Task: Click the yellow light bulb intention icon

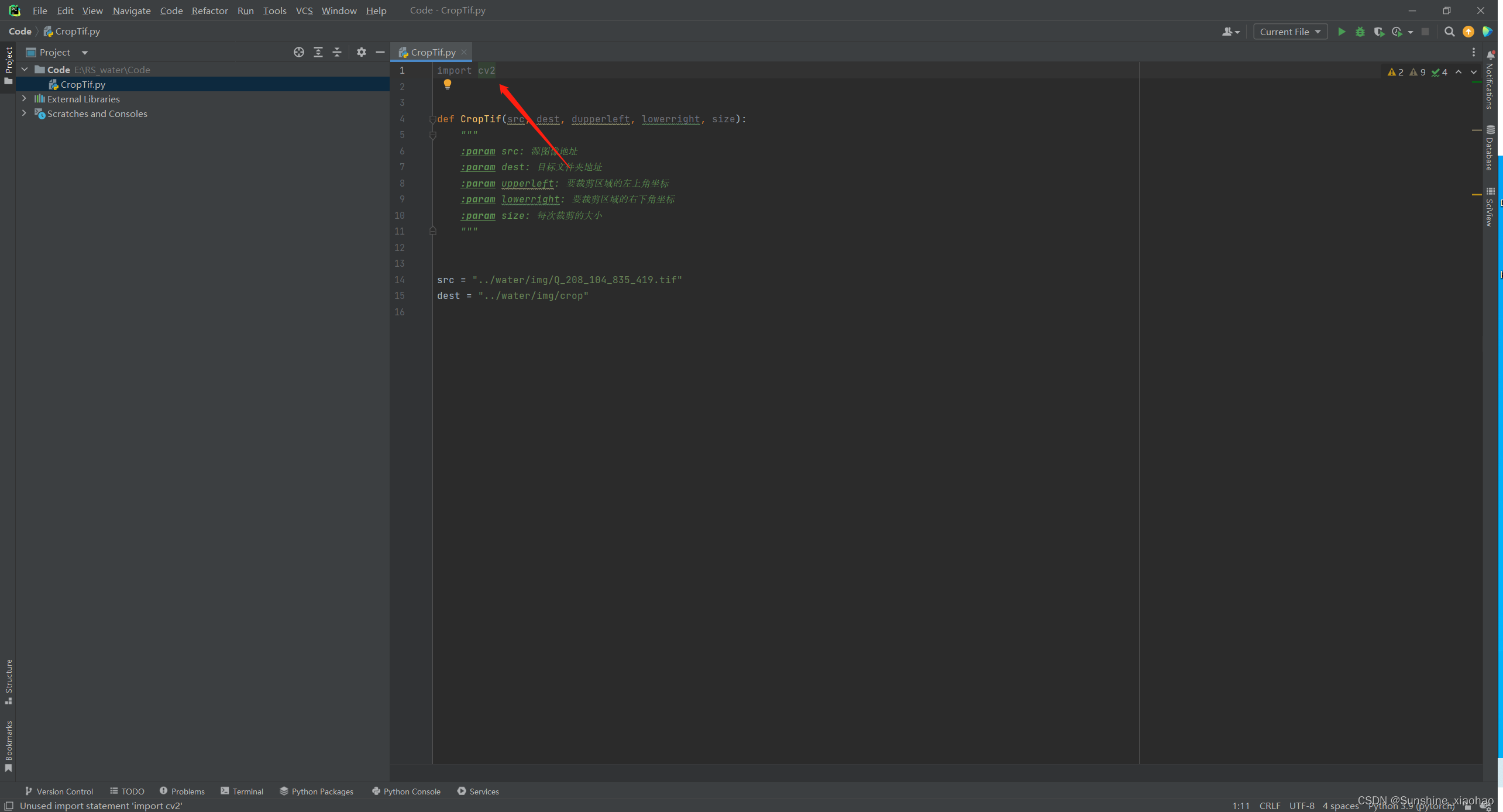Action: [x=448, y=84]
